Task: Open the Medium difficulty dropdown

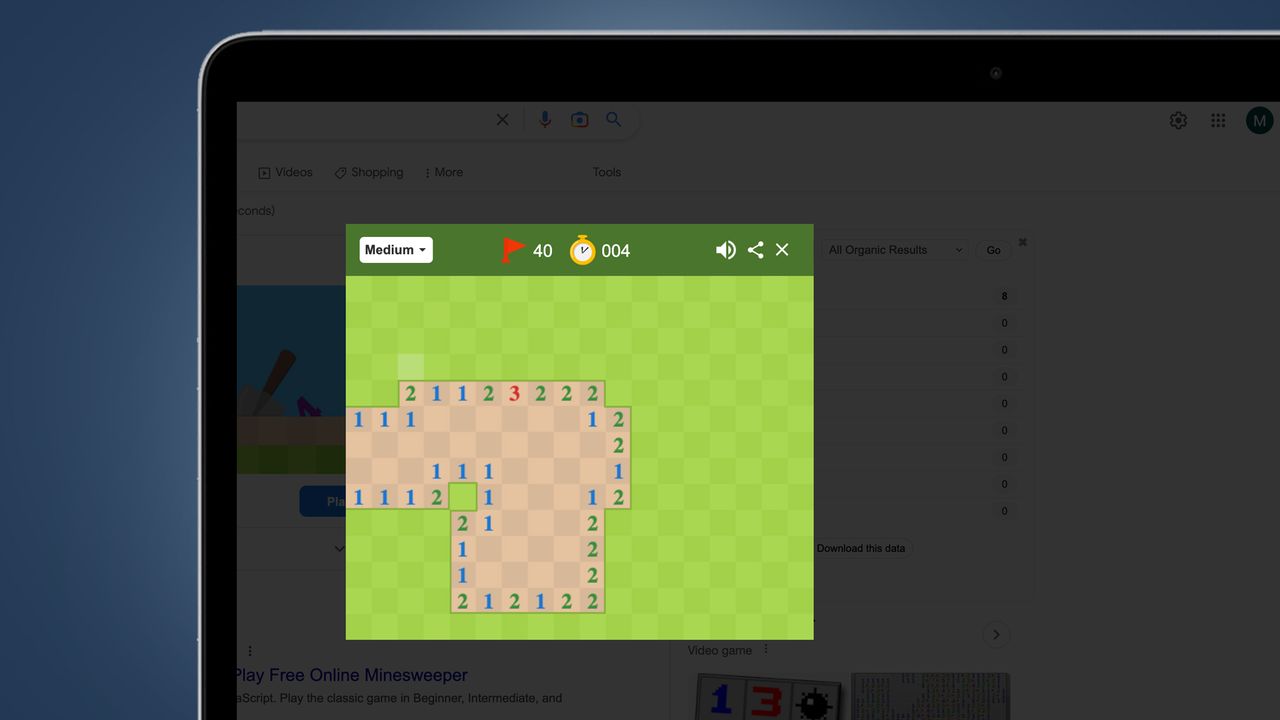Action: pyautogui.click(x=396, y=250)
